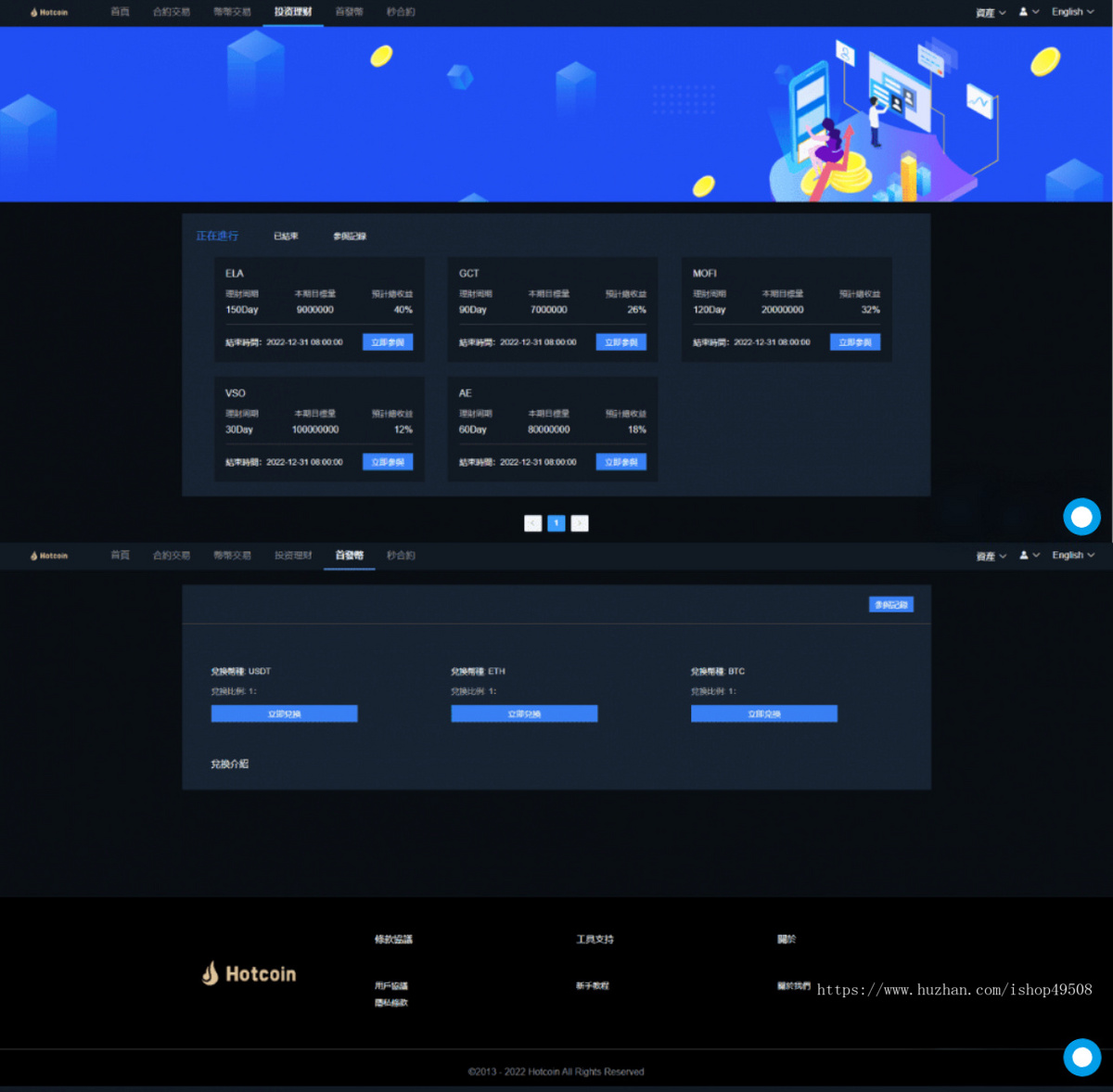Viewport: 1113px width, 1092px height.
Task: Click the Hotcoin logo in the lower navigation bar
Action: pos(49,556)
